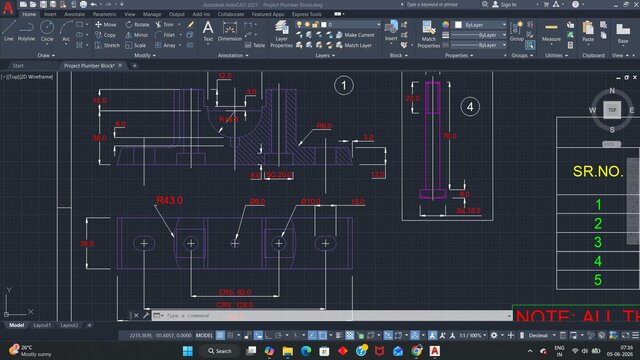Click the Stretch tool
This screenshot has width=640, height=360.
[107, 45]
